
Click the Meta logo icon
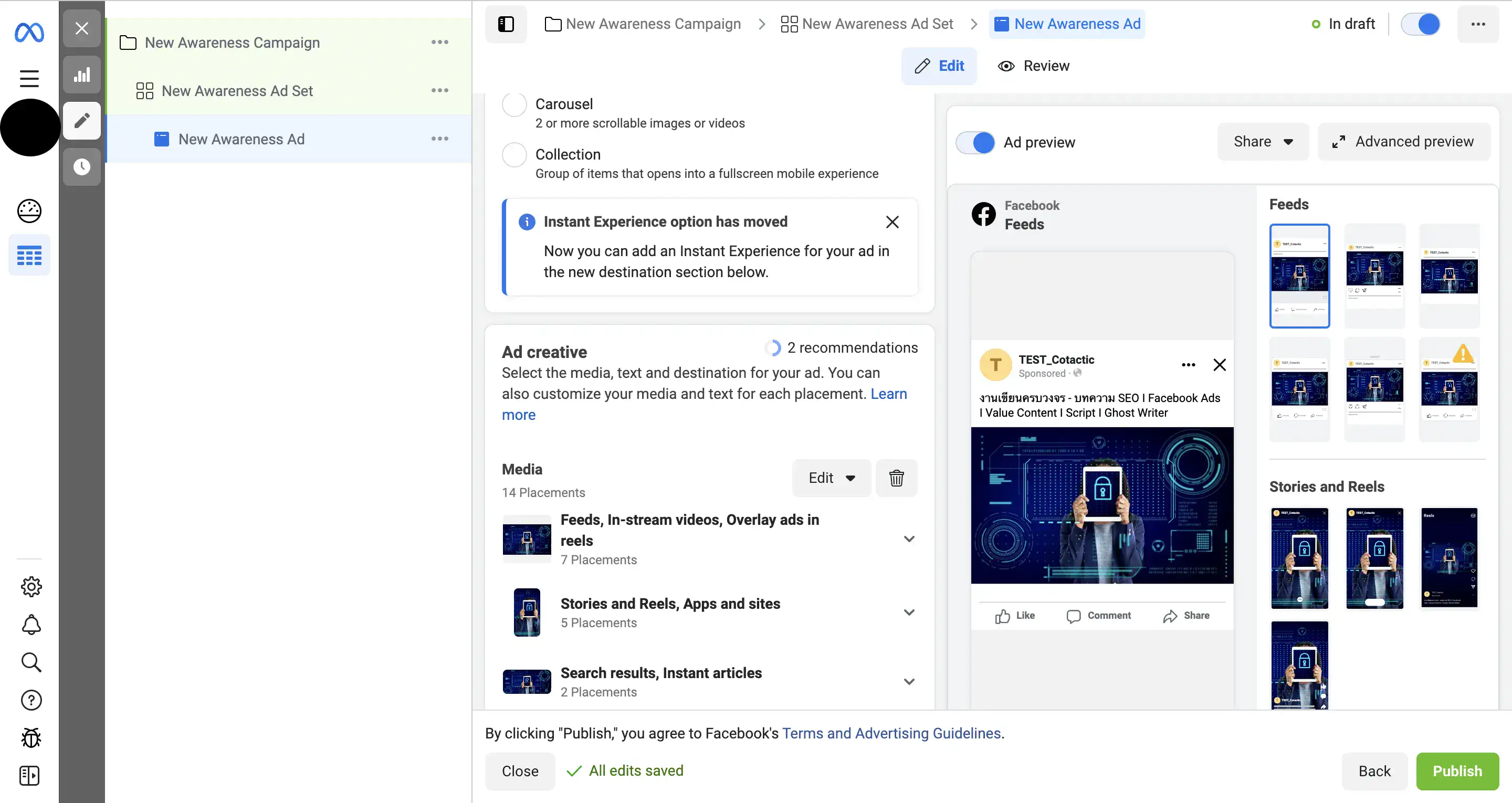coord(29,33)
